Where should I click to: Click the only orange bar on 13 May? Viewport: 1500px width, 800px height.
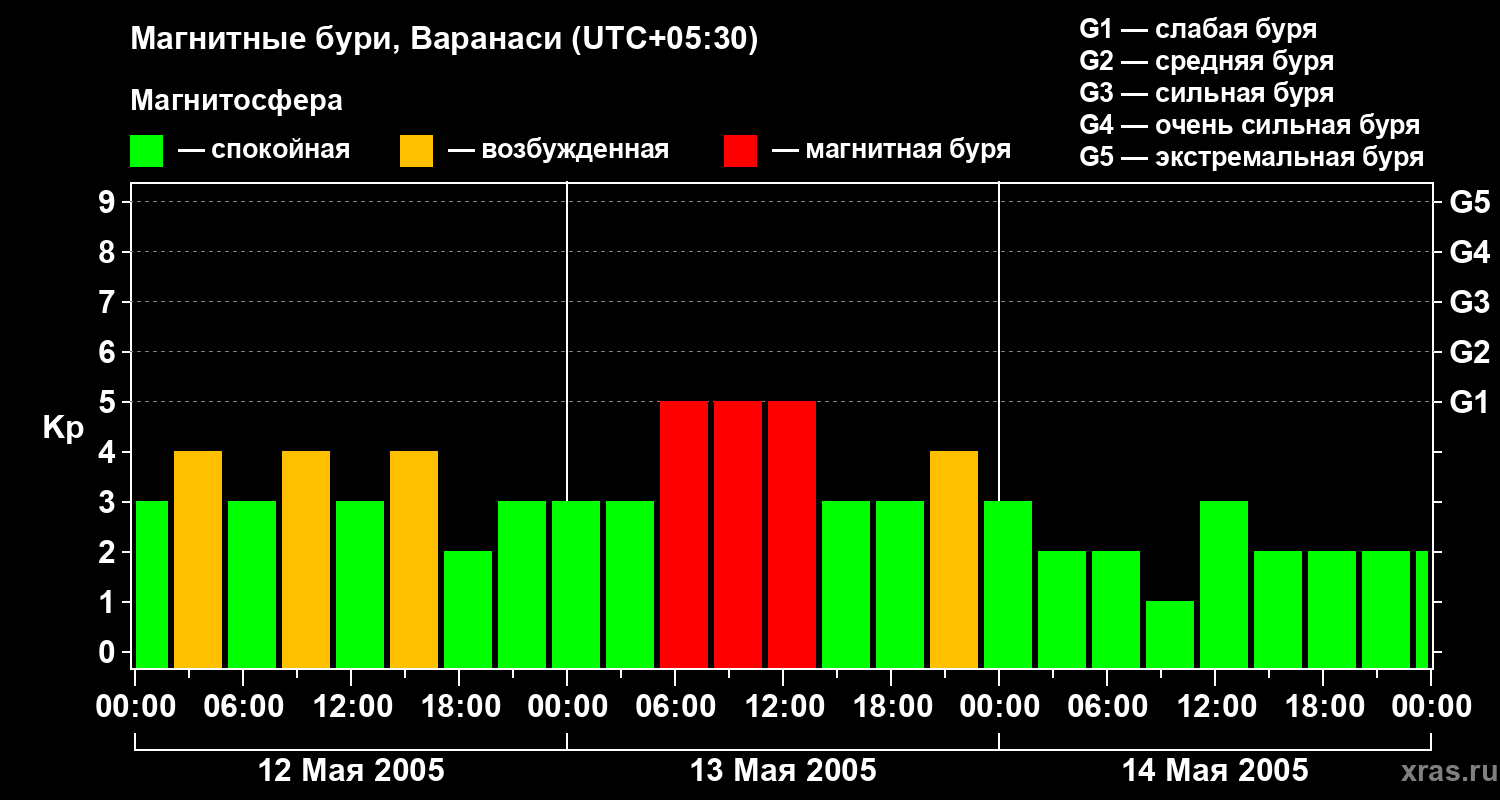tap(954, 559)
